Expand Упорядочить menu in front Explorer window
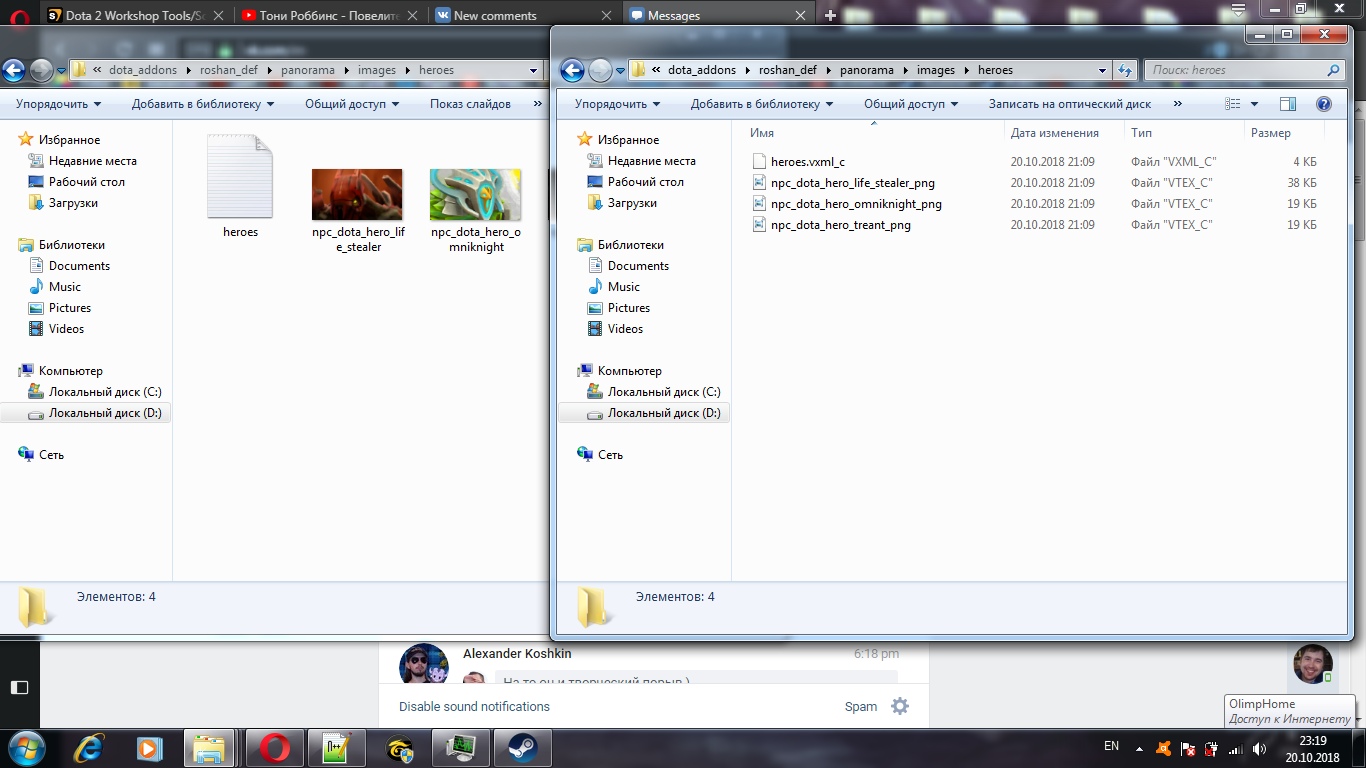This screenshot has width=1366, height=768. [x=617, y=104]
